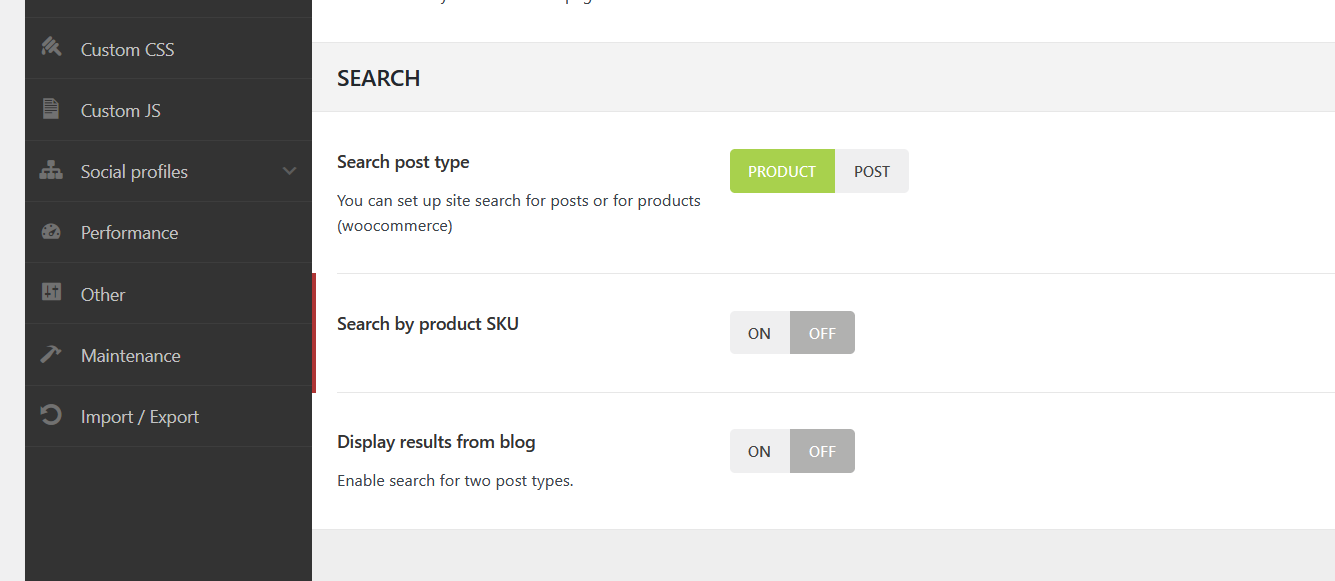Switch Display results from blog OFF
1335x581 pixels.
(822, 451)
